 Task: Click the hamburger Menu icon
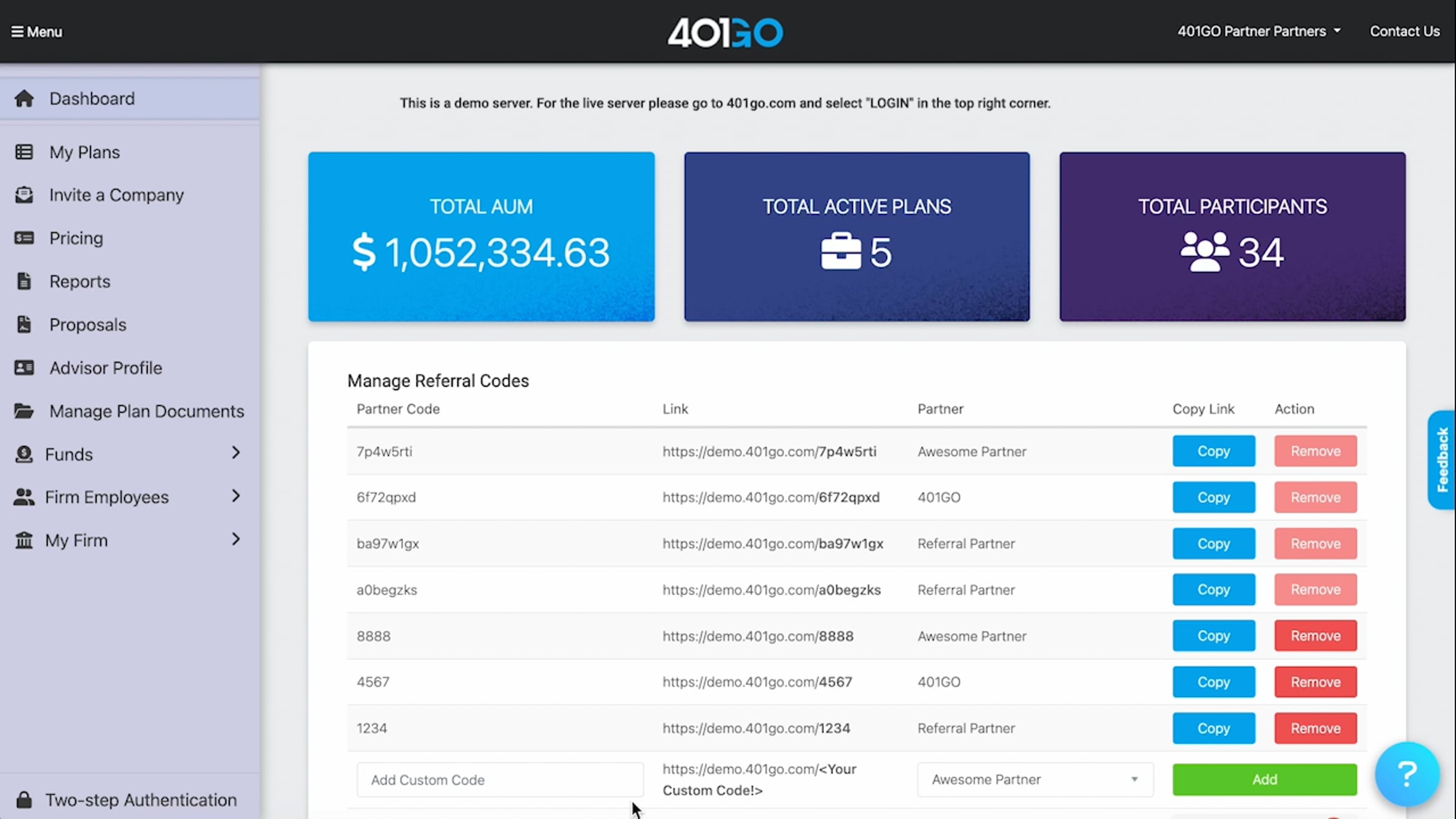point(17,32)
